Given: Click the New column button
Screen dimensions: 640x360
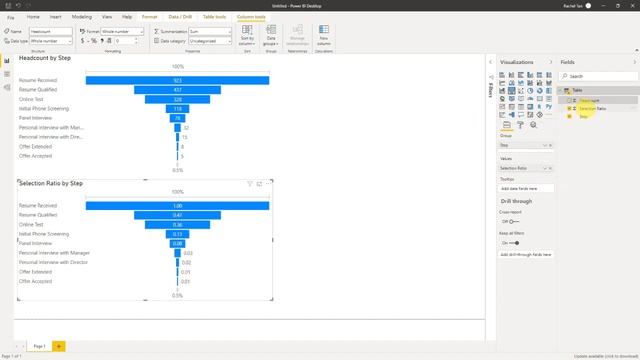Looking at the screenshot, I should 324,36.
